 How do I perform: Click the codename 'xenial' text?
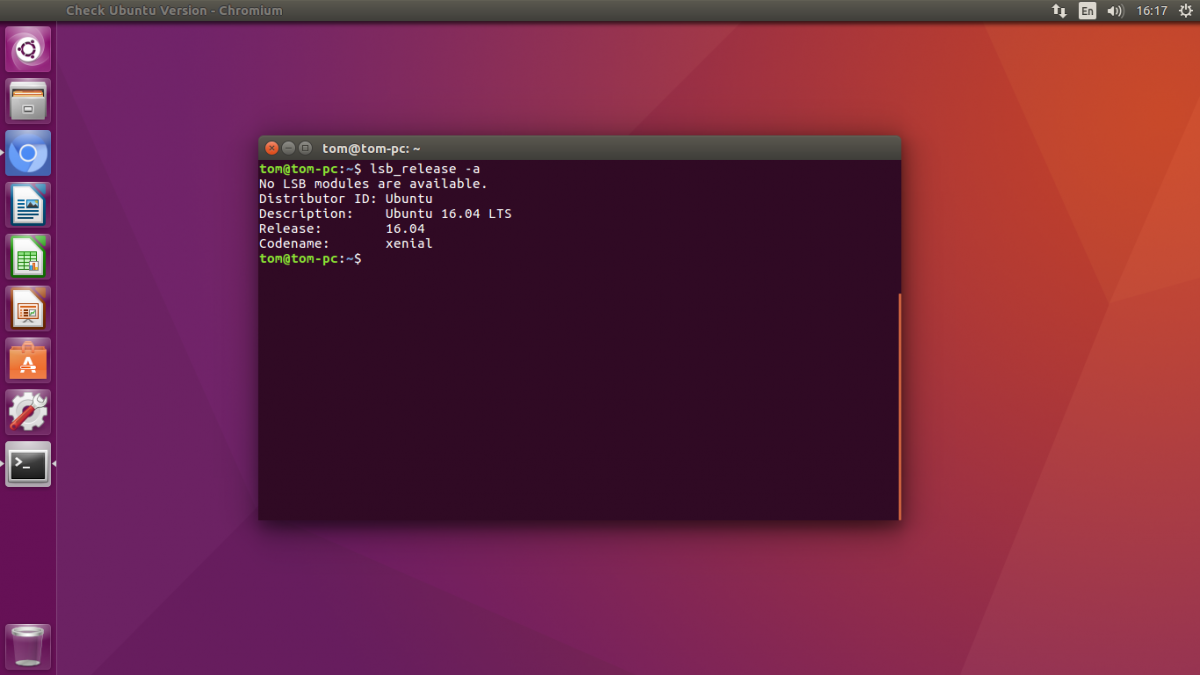pyautogui.click(x=409, y=244)
